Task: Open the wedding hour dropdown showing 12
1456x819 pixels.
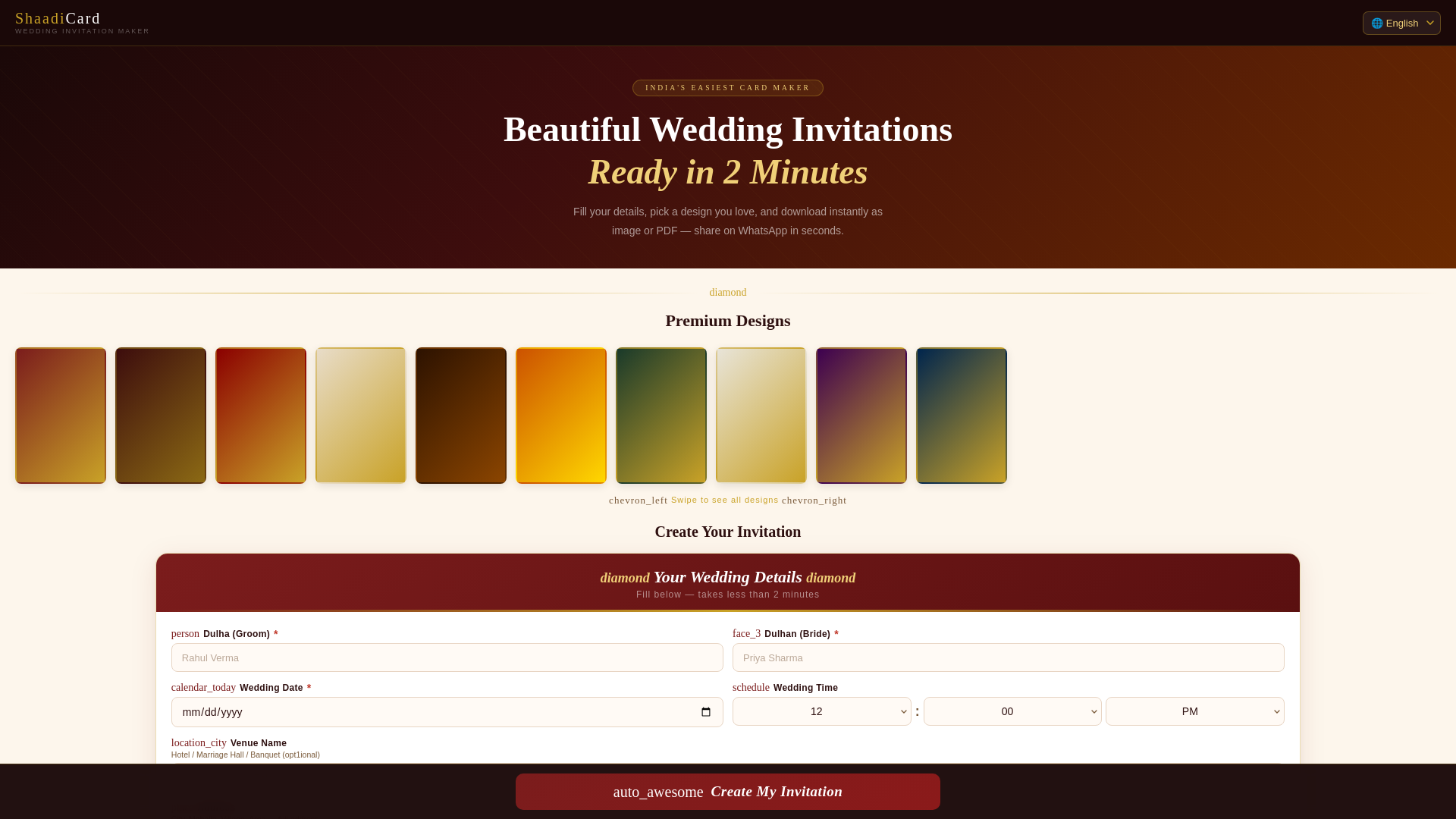Action: [x=822, y=711]
